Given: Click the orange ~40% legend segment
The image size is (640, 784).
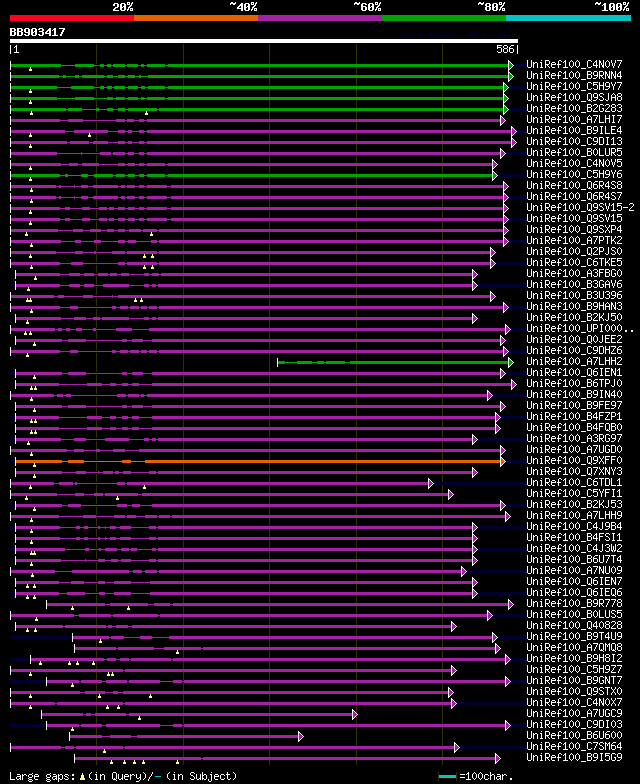Looking at the screenshot, I should tap(196, 18).
